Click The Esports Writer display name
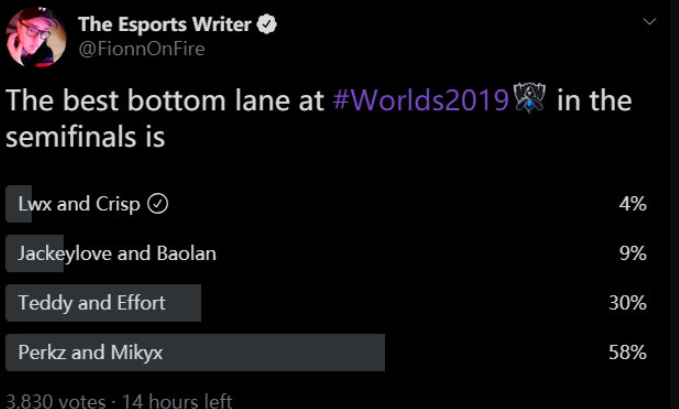Image resolution: width=679 pixels, height=409 pixels. [x=165, y=24]
